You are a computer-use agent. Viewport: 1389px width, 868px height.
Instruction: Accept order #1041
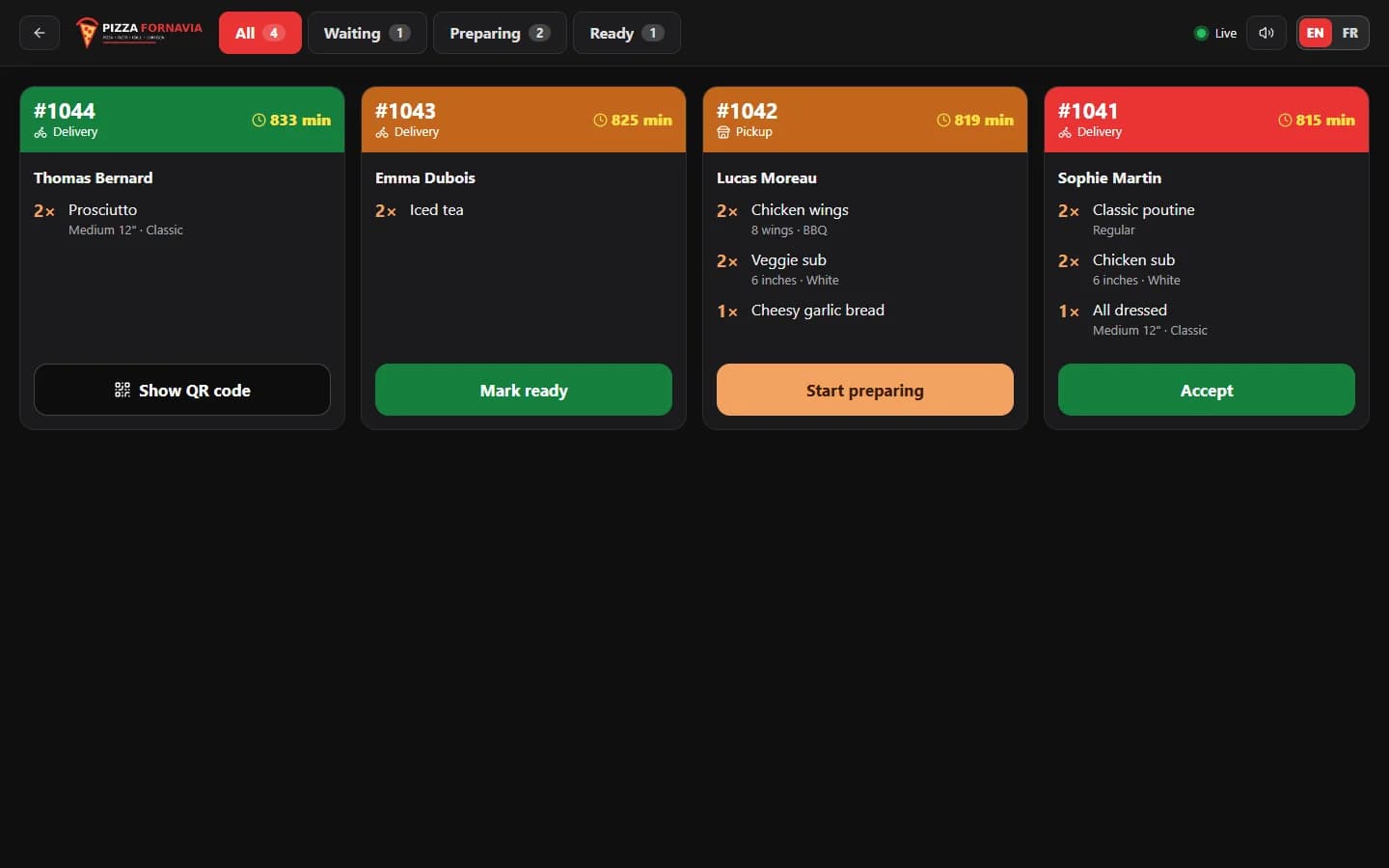point(1207,390)
